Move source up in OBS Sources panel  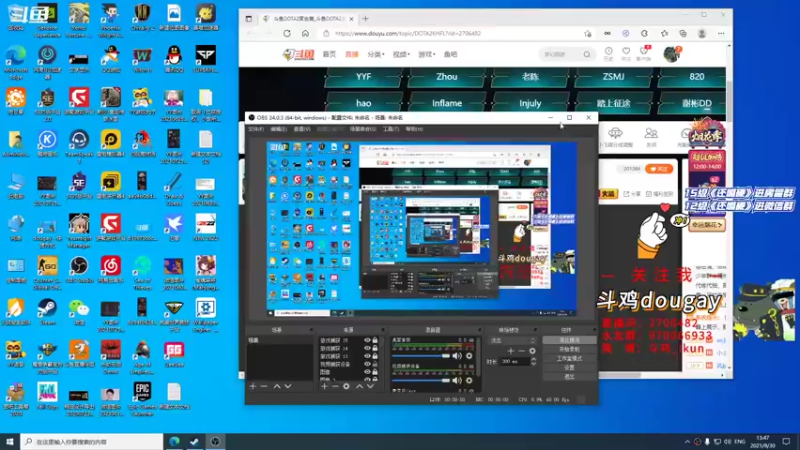pos(359,386)
